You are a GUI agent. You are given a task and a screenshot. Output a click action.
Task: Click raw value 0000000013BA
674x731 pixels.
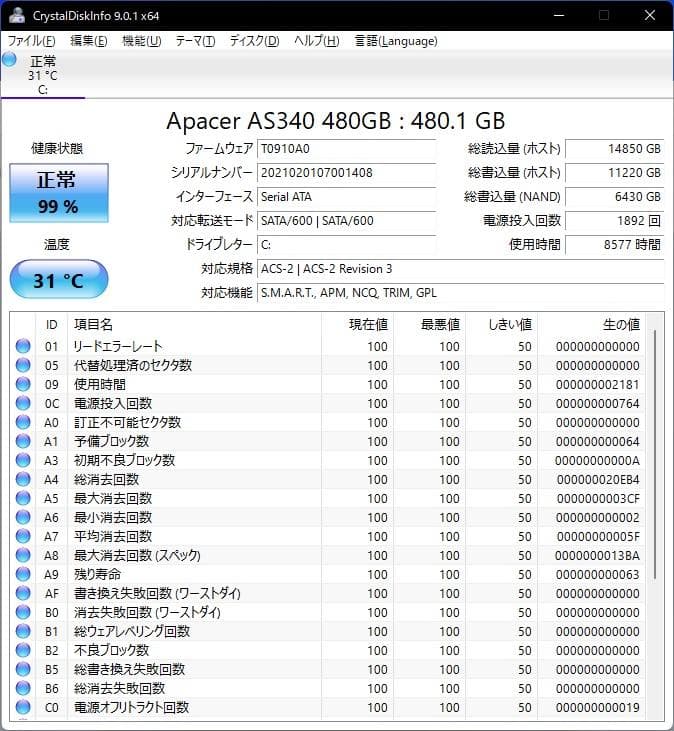coord(597,556)
